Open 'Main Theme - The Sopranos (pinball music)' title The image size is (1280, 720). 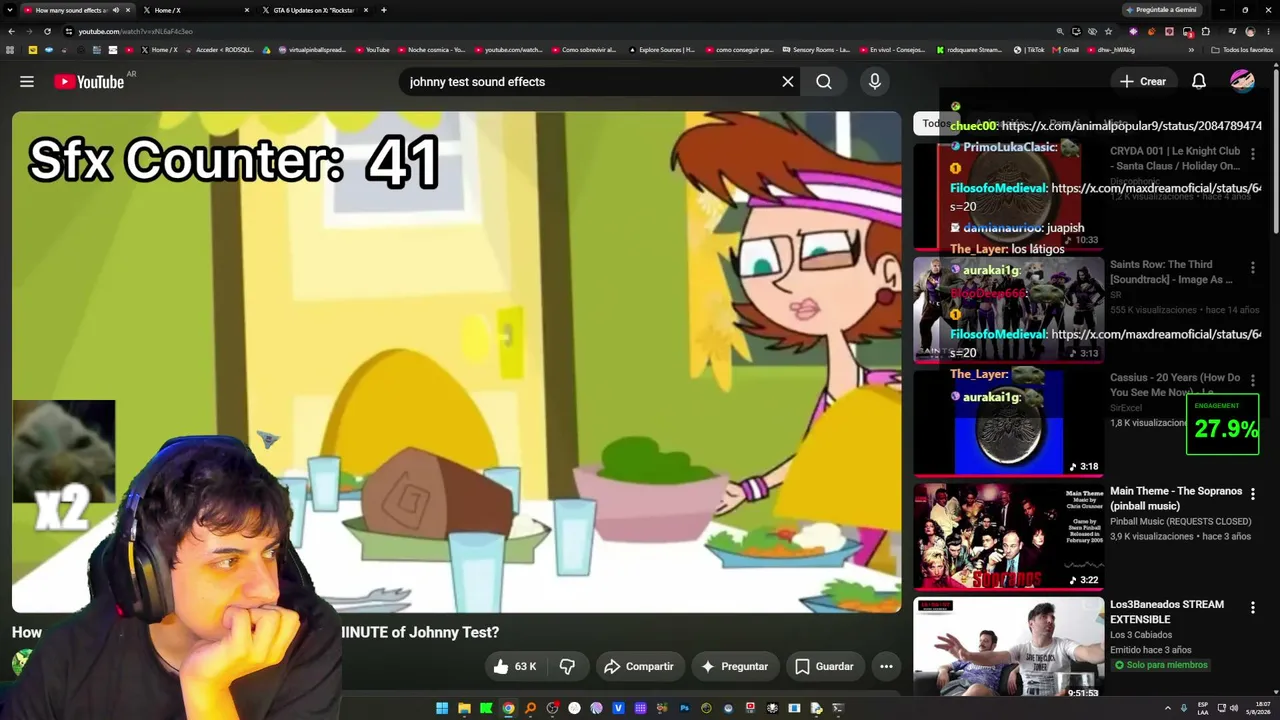click(1176, 499)
